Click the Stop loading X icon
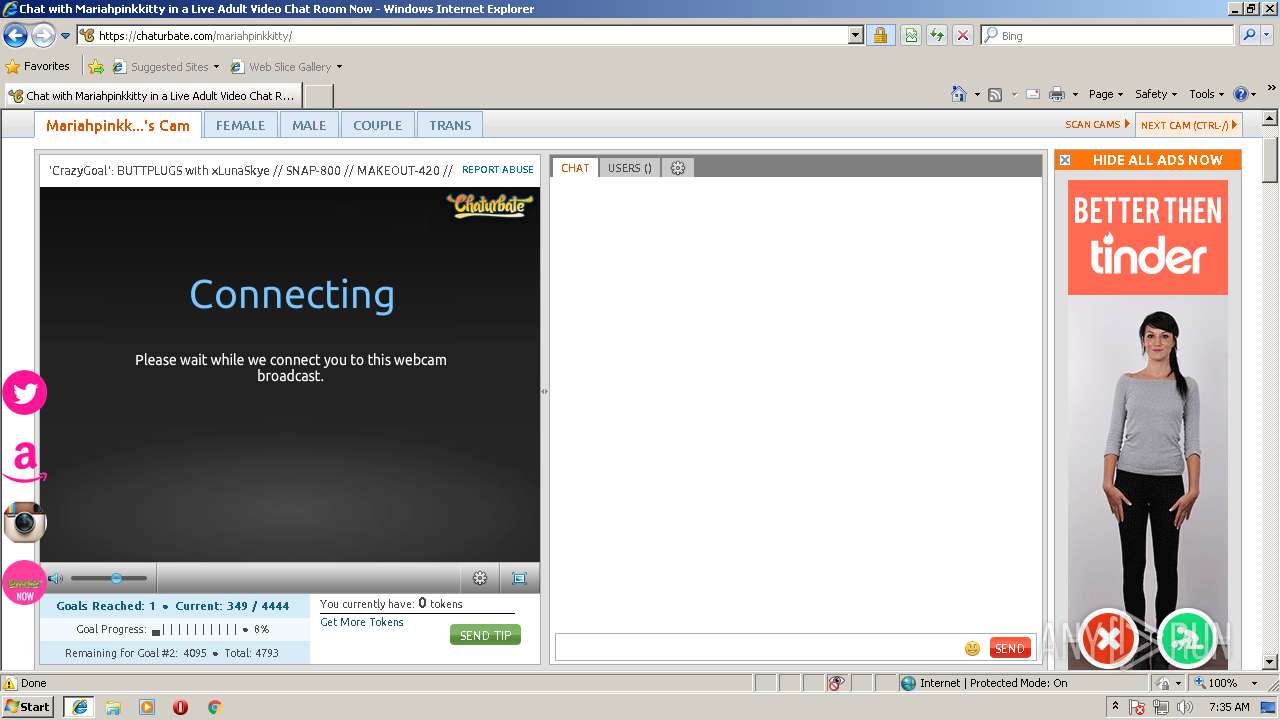Viewport: 1280px width, 720px height. pyautogui.click(x=962, y=36)
